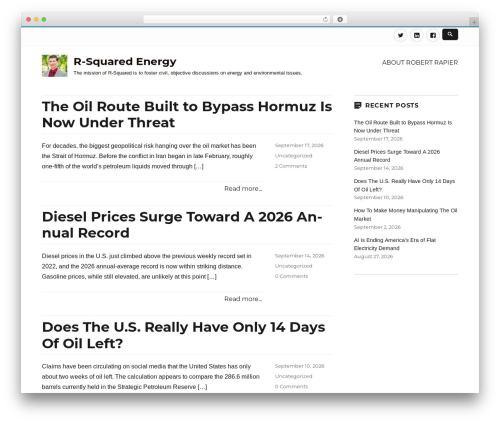
Task: Open sidebar recent post about Hormuz oil route
Action: (x=403, y=127)
